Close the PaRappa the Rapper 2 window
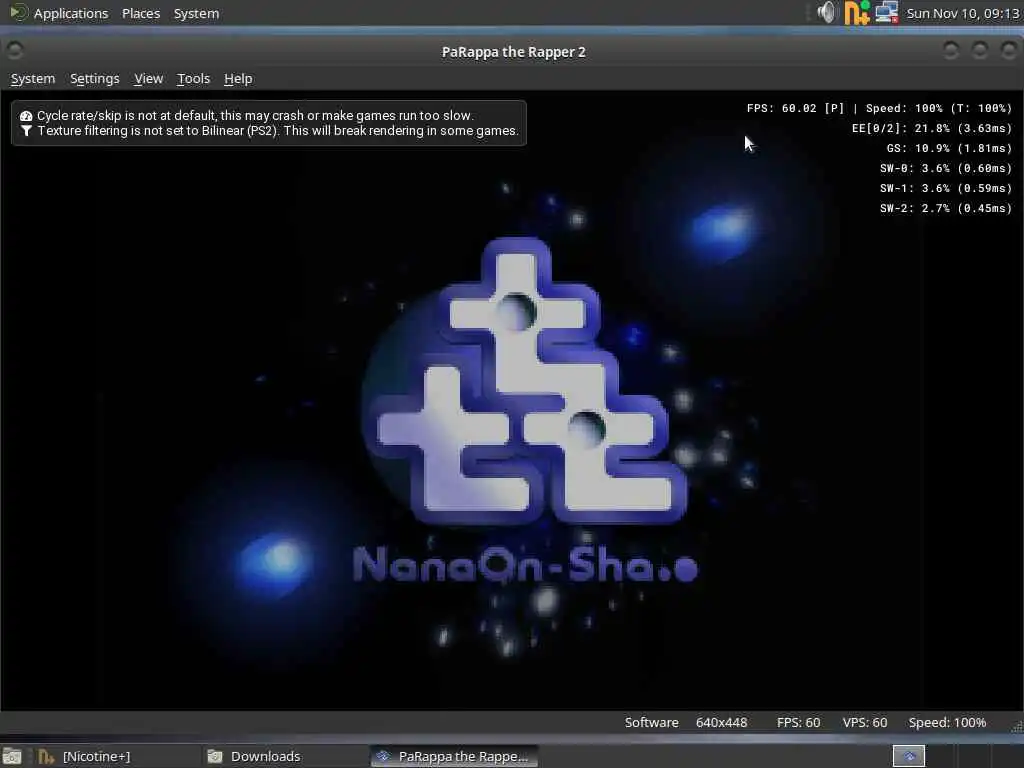The width and height of the screenshot is (1024, 768). (x=1008, y=50)
